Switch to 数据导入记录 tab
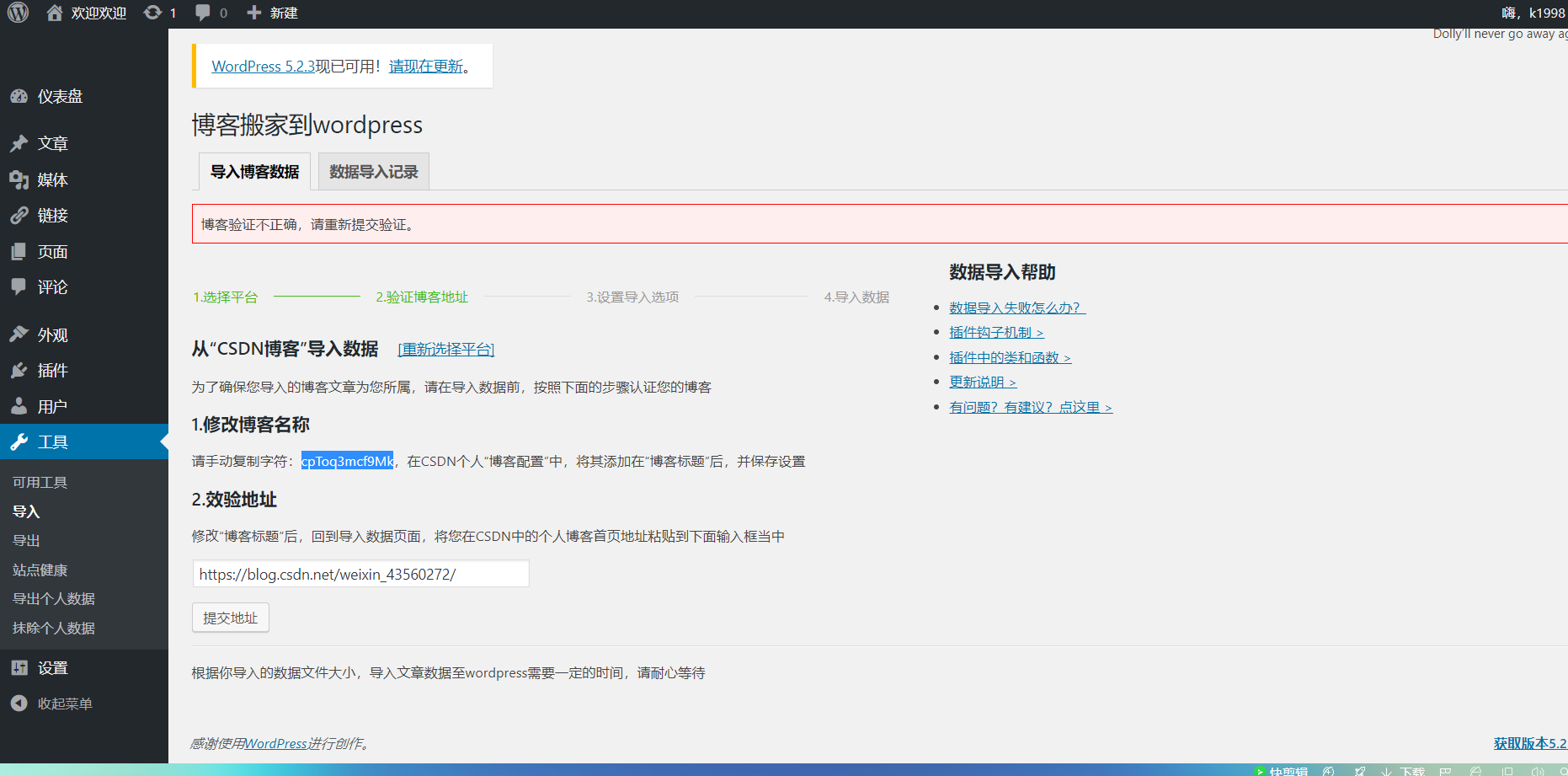 (374, 172)
